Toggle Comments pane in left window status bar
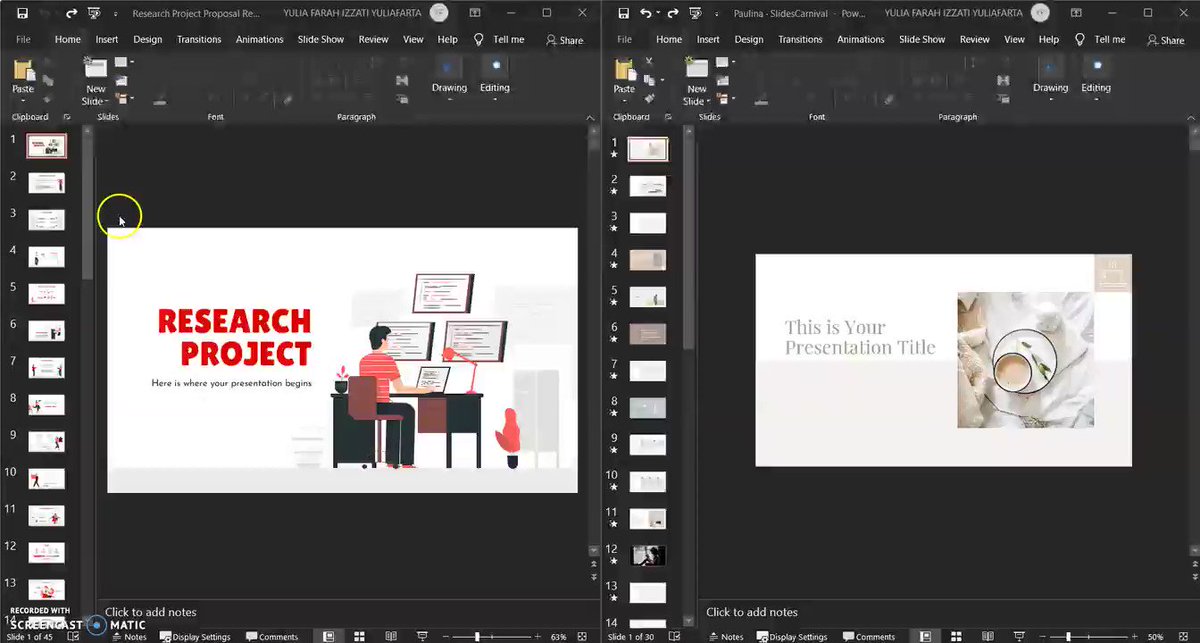This screenshot has width=1200, height=643. pyautogui.click(x=272, y=637)
